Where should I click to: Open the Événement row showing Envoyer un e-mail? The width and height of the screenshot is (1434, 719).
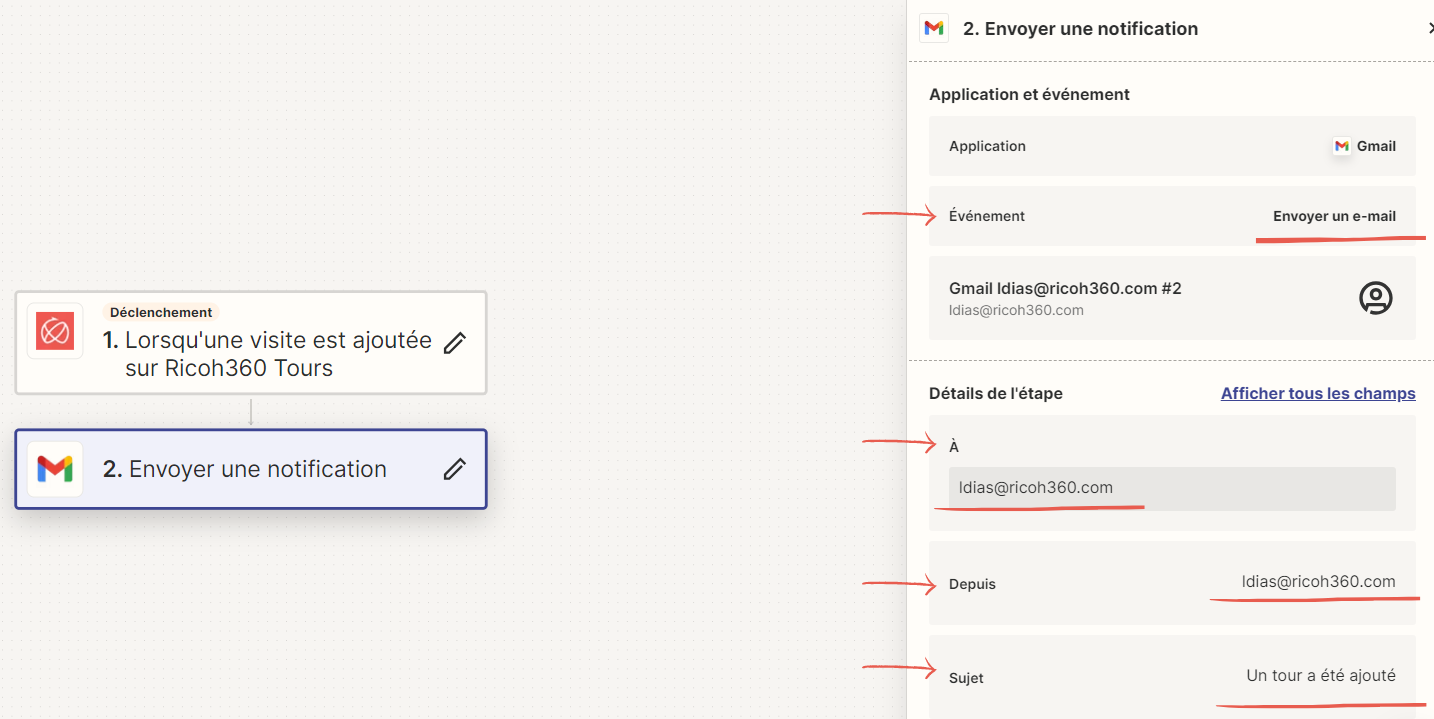pos(1172,216)
